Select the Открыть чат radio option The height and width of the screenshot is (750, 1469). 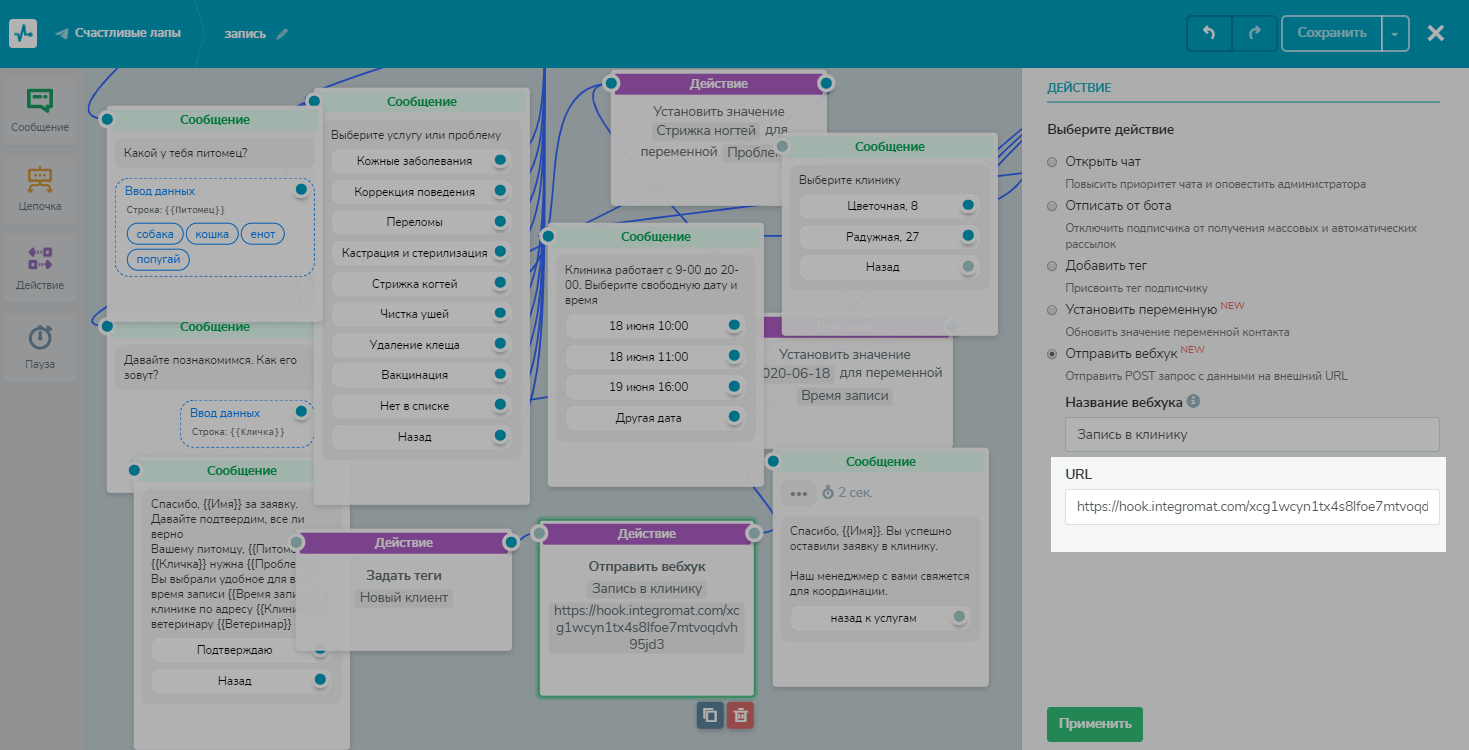tap(1052, 162)
